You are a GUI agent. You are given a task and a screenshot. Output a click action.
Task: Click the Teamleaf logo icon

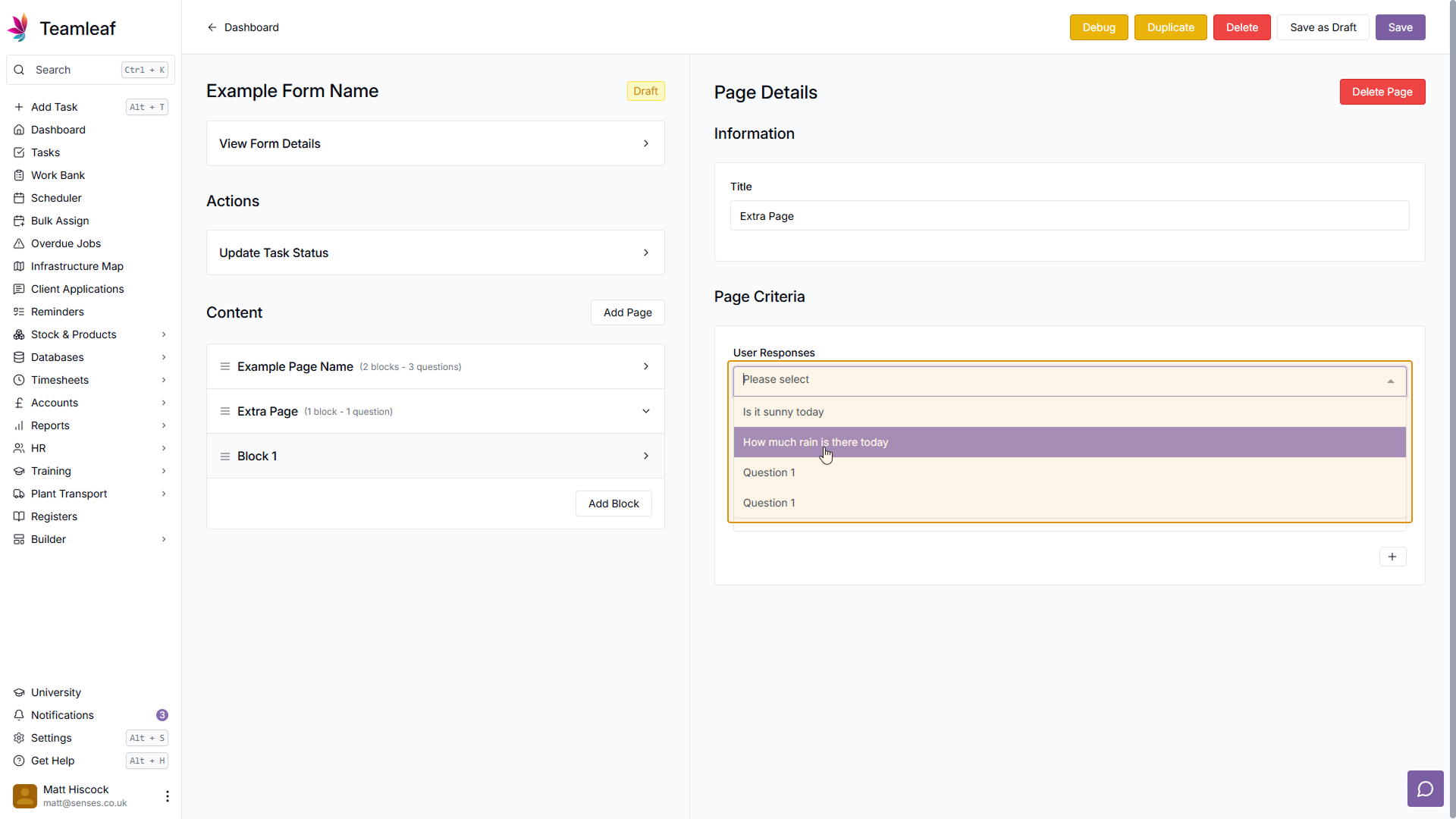[x=18, y=28]
